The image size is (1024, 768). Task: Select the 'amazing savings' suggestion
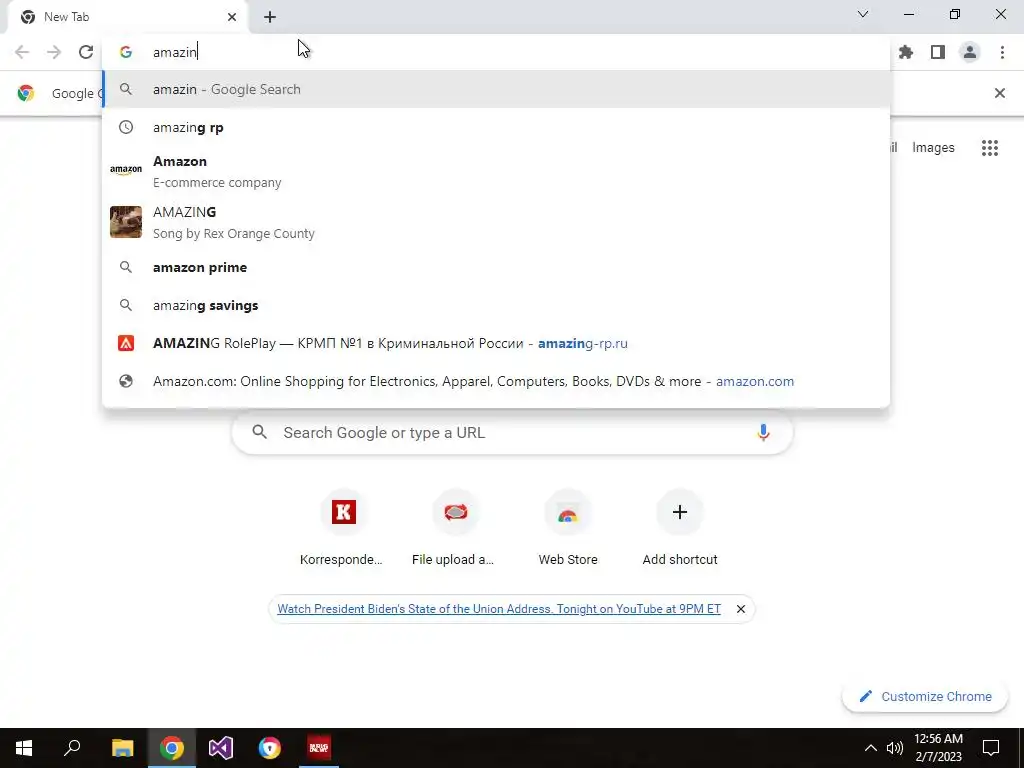pyautogui.click(x=496, y=305)
